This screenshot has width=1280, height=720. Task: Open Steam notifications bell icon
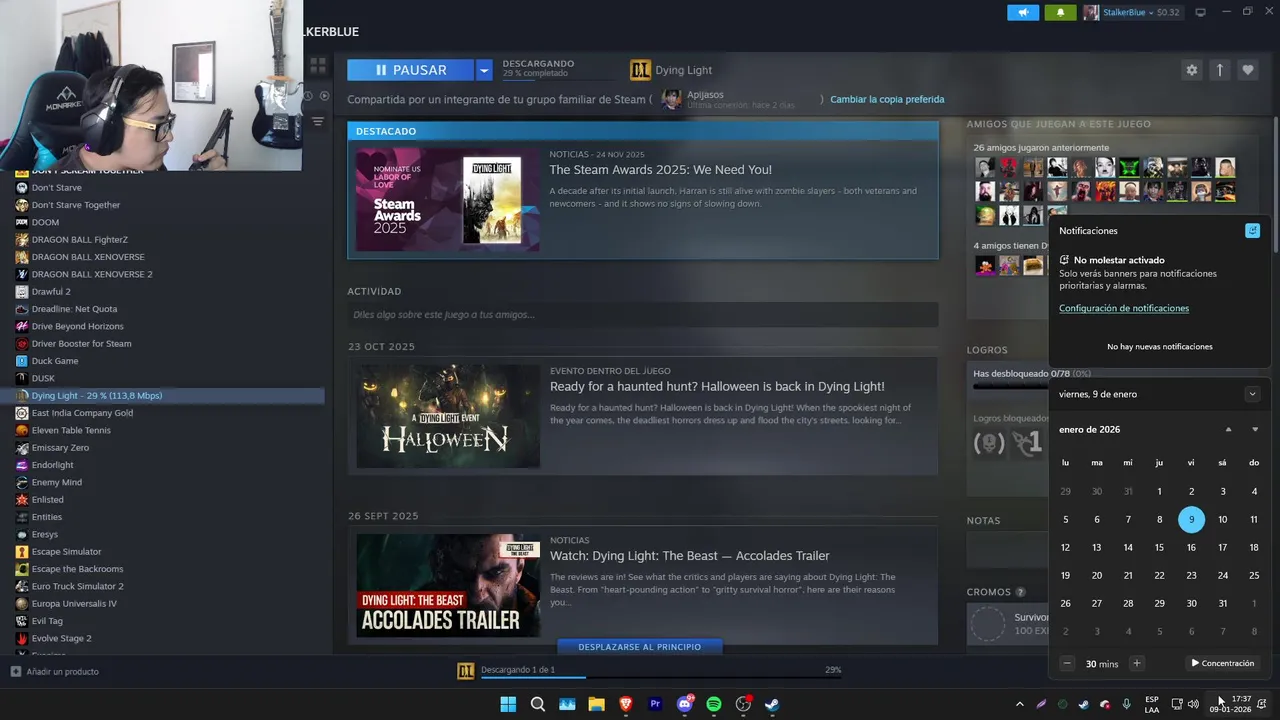(1060, 12)
